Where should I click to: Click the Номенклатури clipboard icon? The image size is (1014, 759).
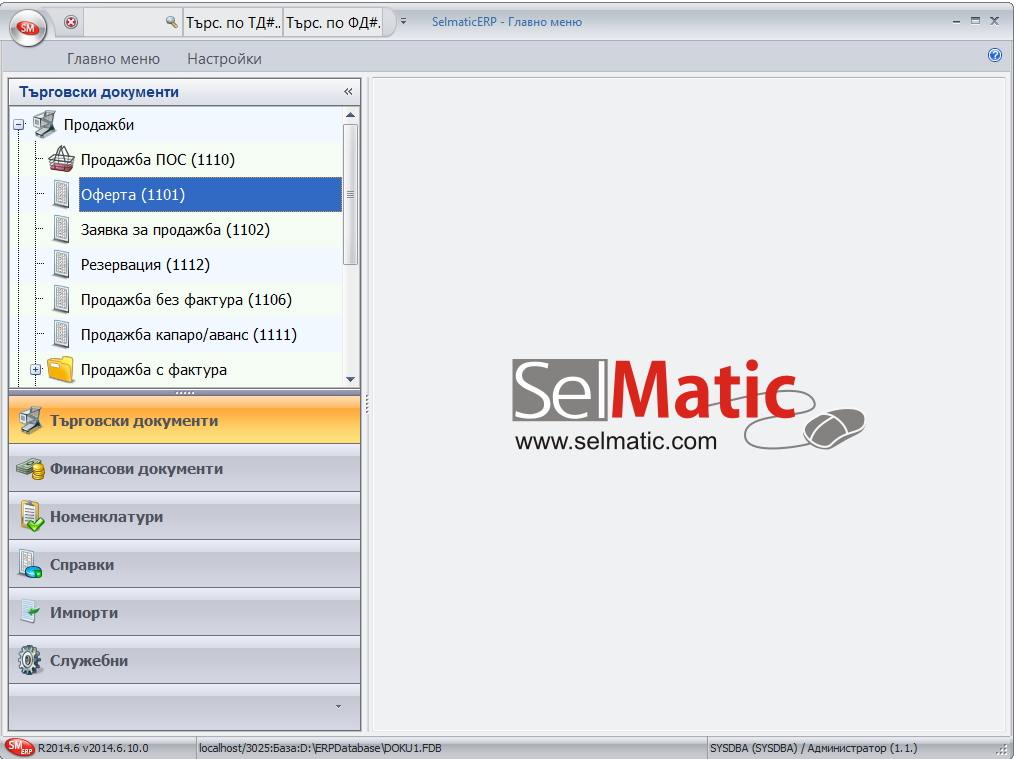pyautogui.click(x=31, y=516)
